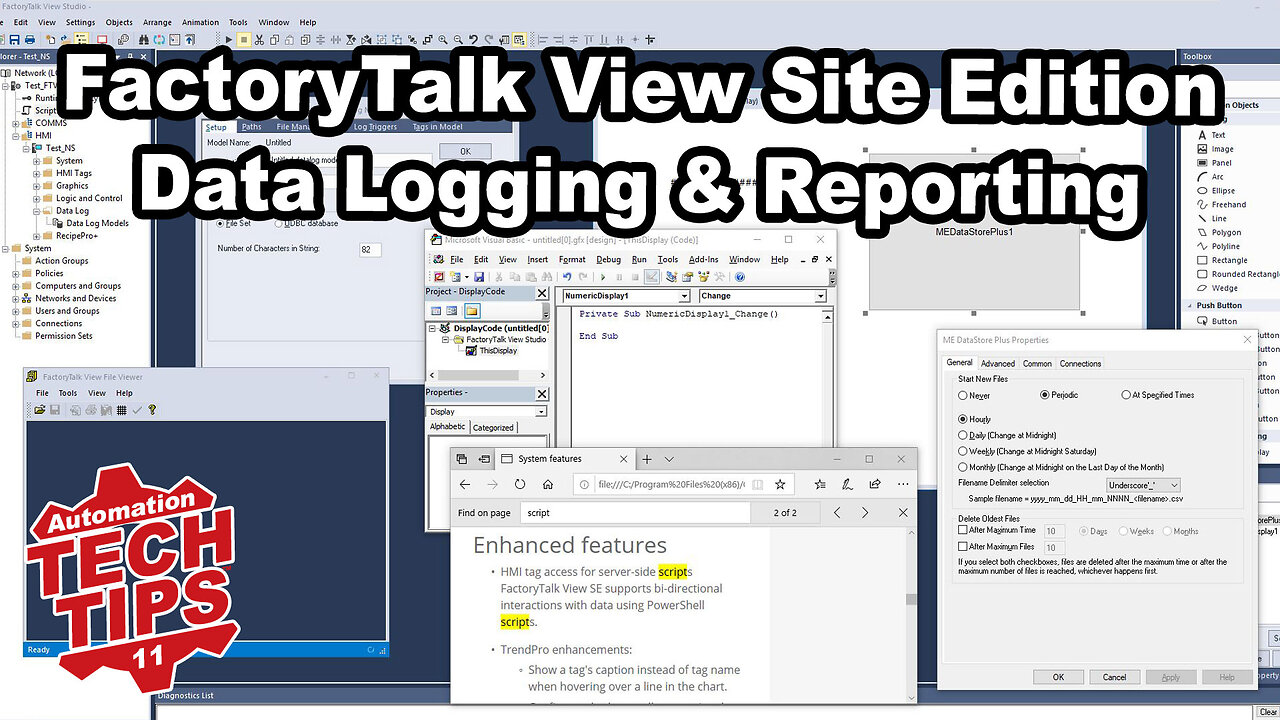Click the open folder icon in File Viewer
This screenshot has height=720, width=1280.
[40, 410]
